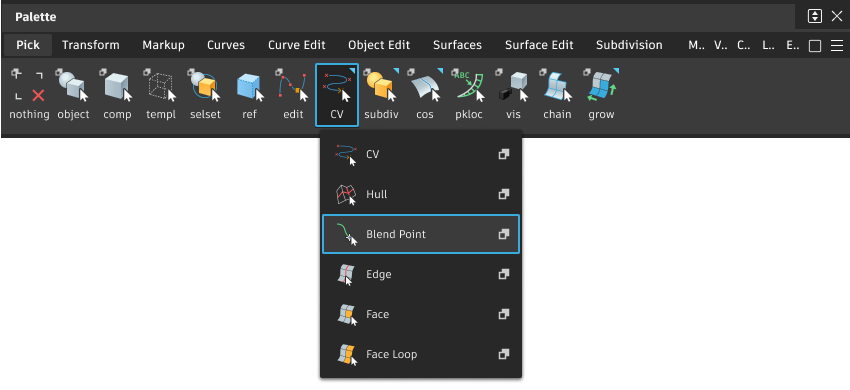This screenshot has width=850, height=390.
Task: Select the Pick edit point tool
Action: click(293, 93)
